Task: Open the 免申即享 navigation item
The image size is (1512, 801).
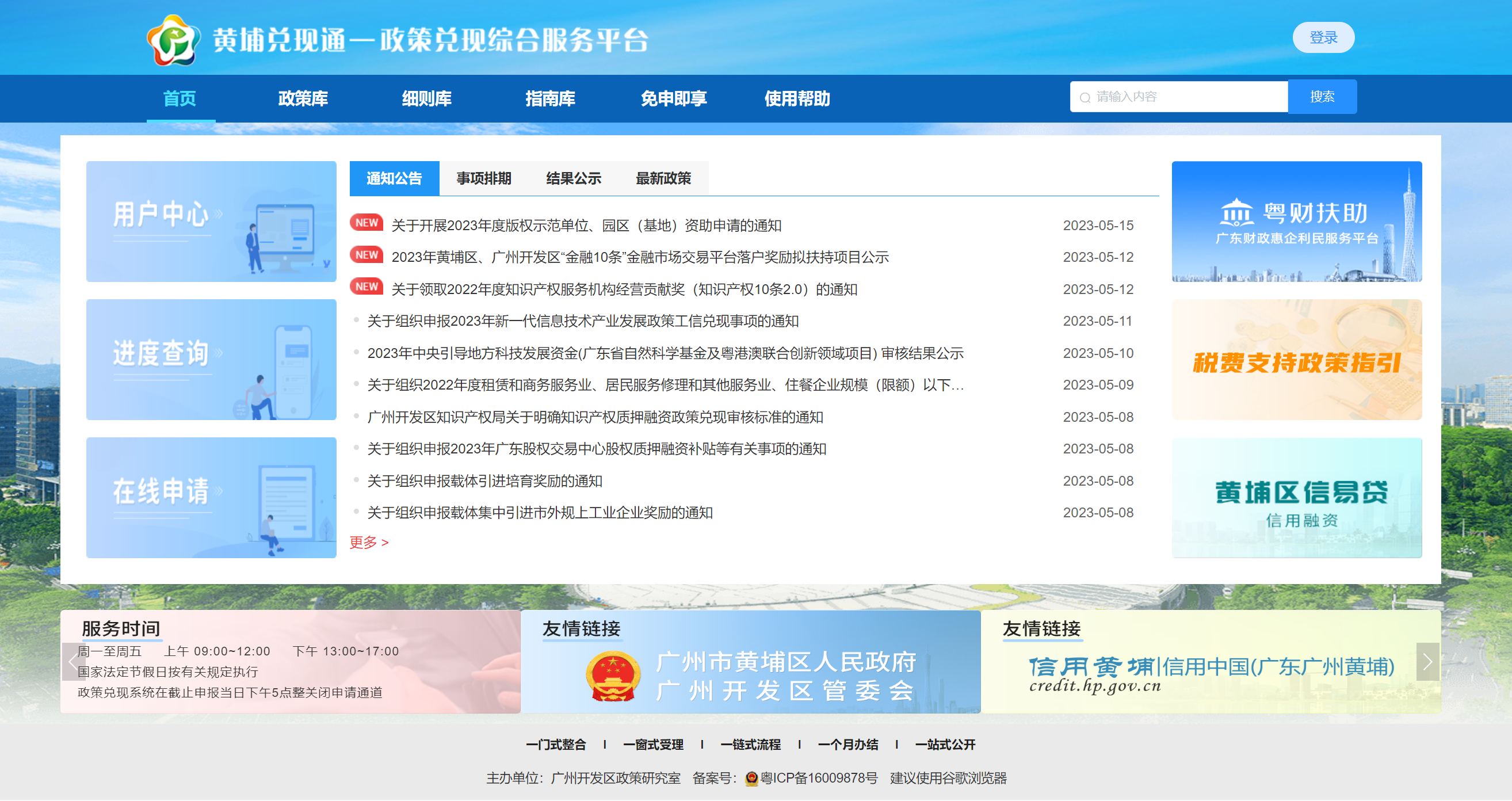Action: (674, 98)
